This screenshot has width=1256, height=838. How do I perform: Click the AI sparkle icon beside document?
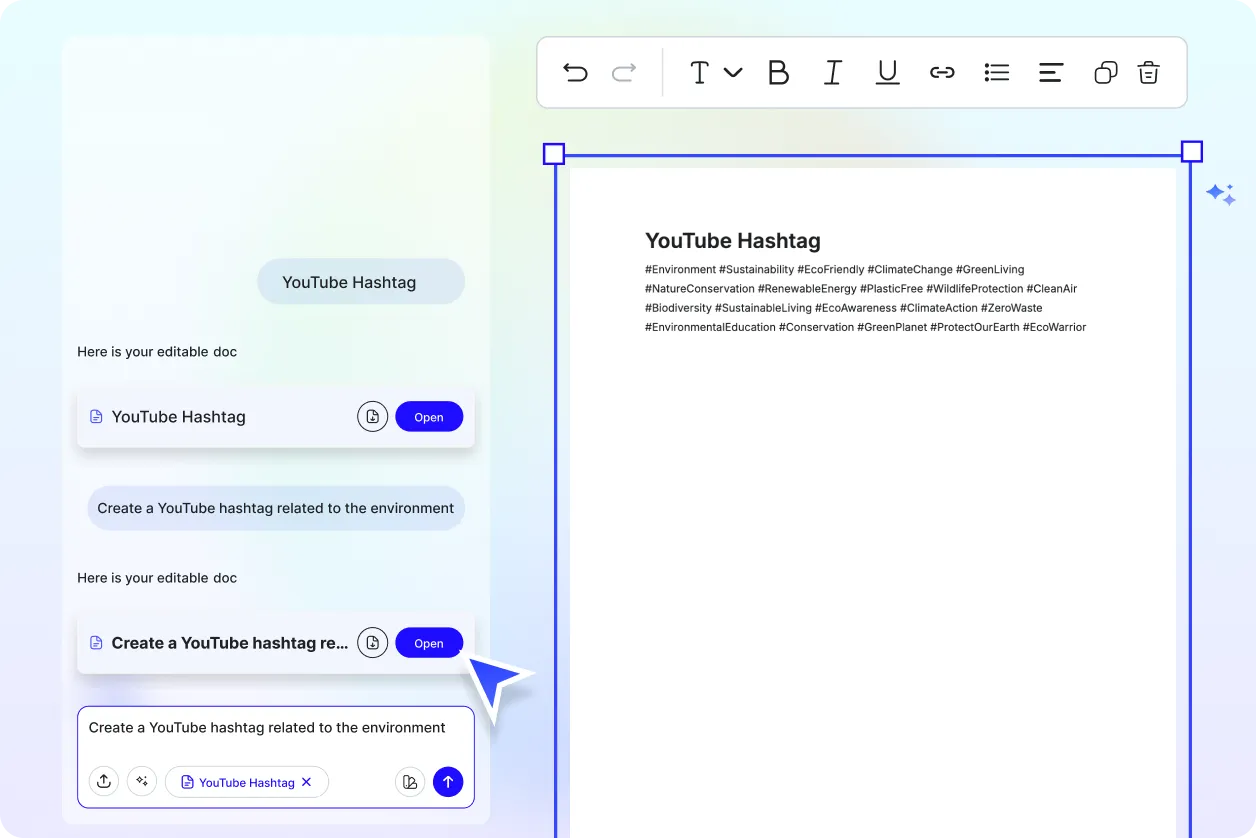point(1220,194)
